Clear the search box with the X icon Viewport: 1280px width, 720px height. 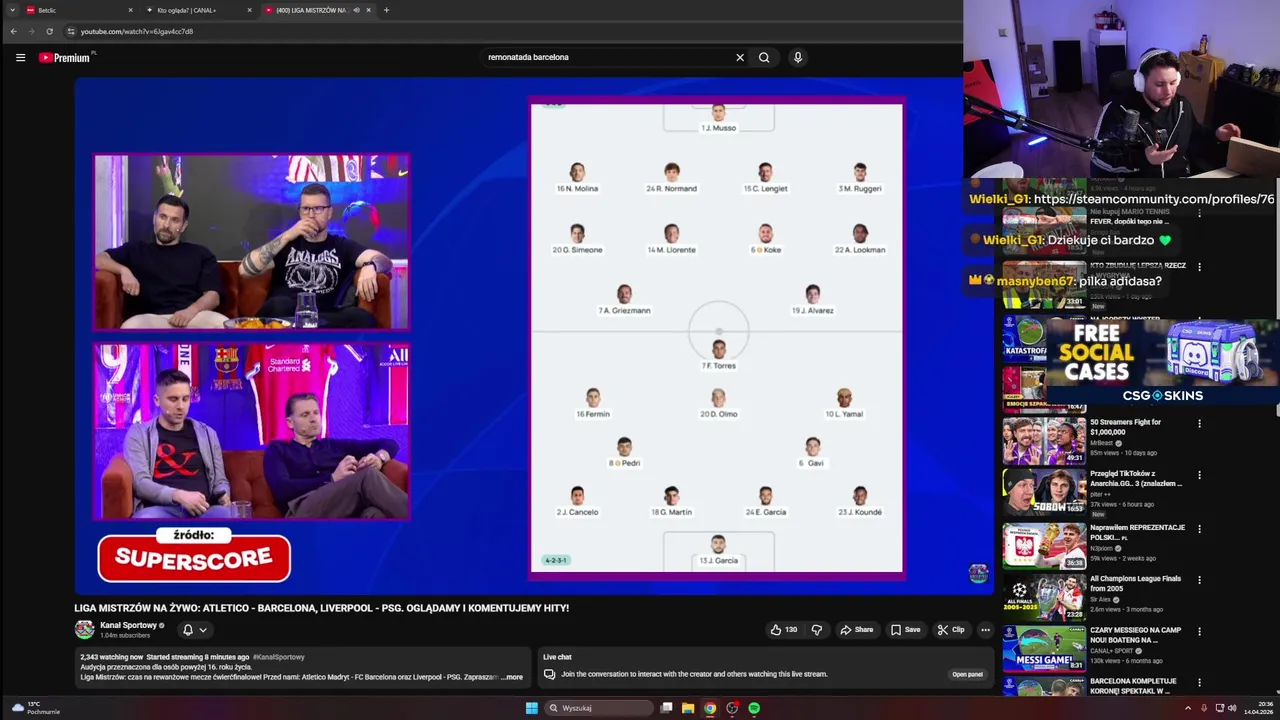740,58
